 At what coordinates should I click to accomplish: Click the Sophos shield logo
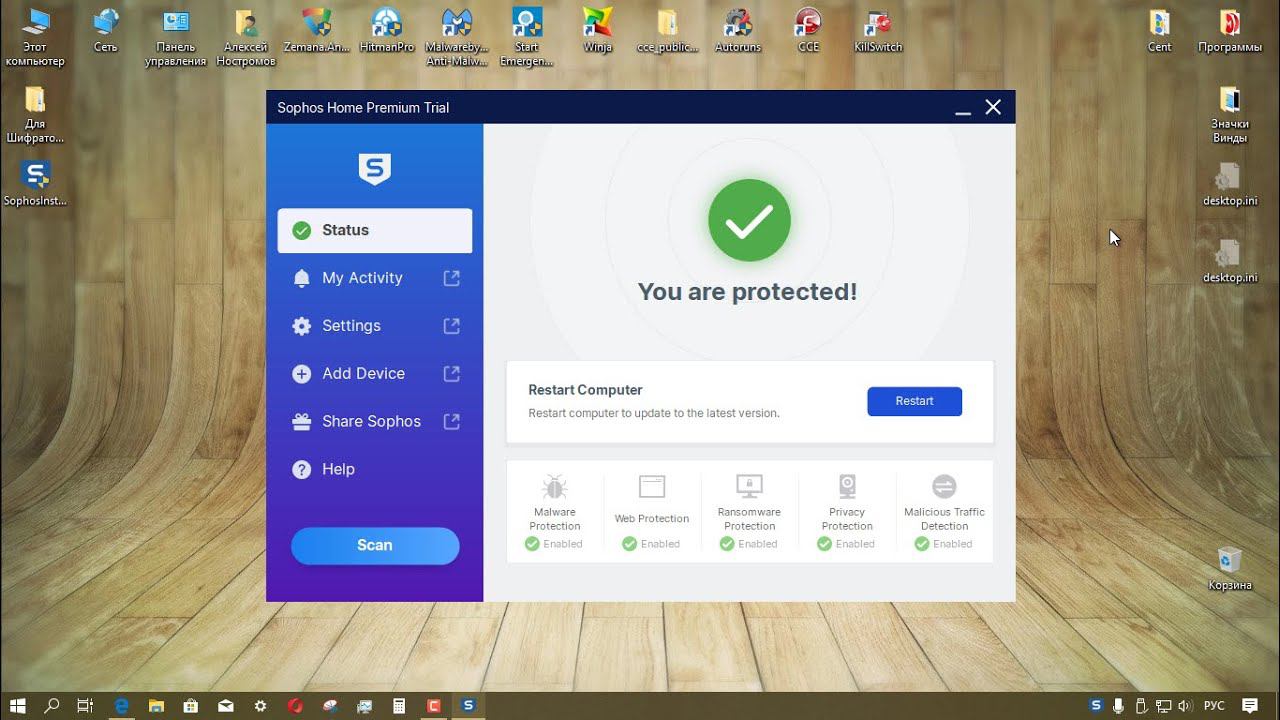(x=375, y=169)
